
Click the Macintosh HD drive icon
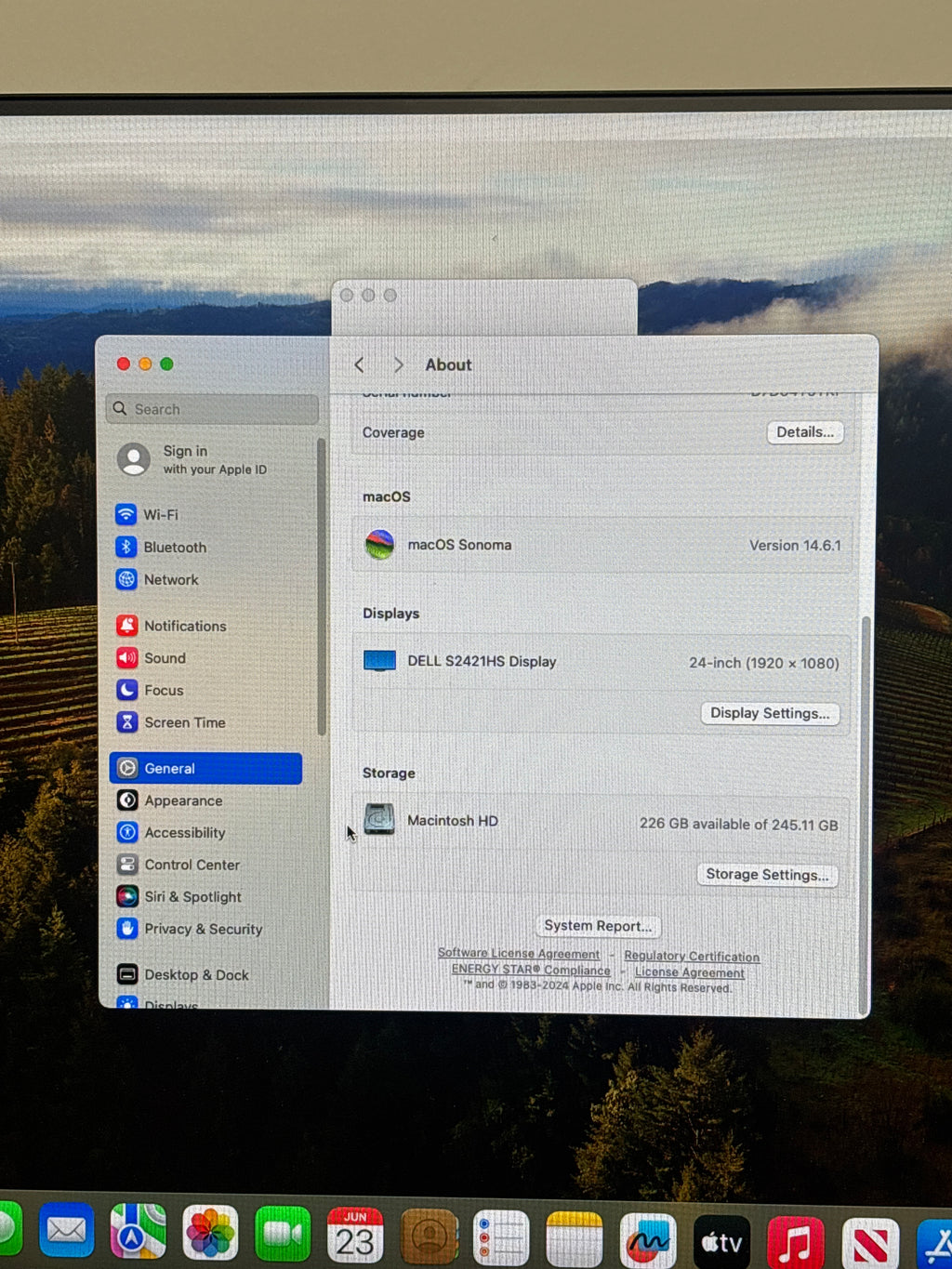[x=379, y=819]
